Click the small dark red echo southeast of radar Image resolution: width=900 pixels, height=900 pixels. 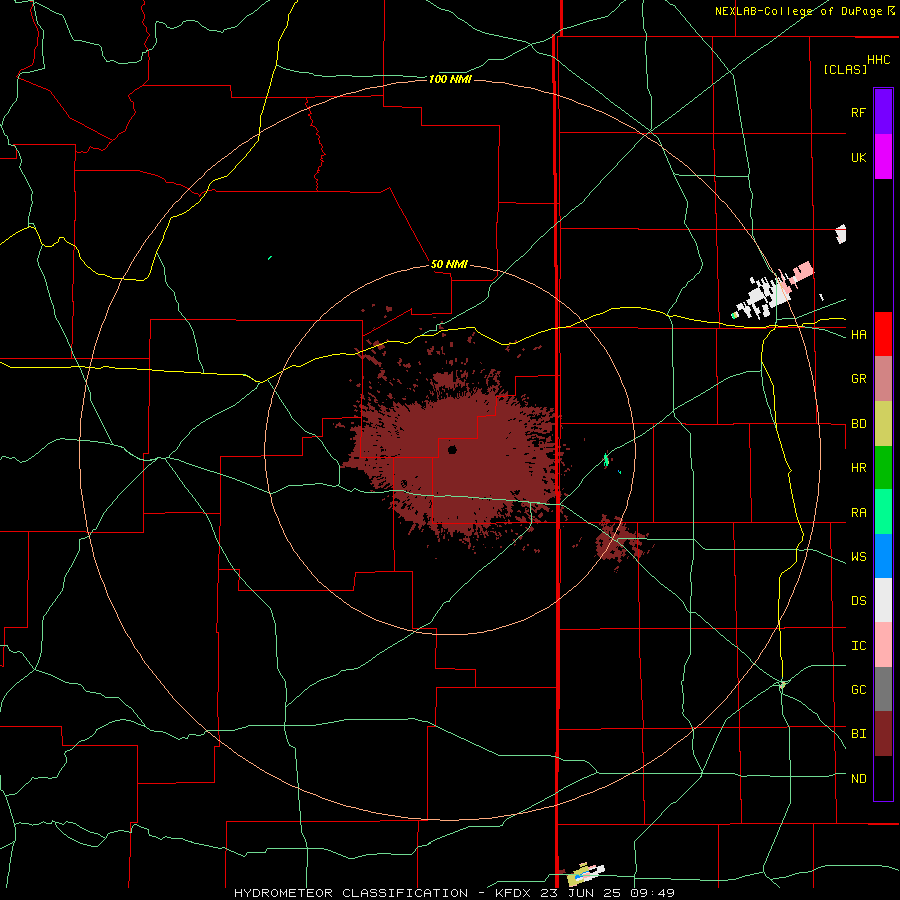click(619, 542)
